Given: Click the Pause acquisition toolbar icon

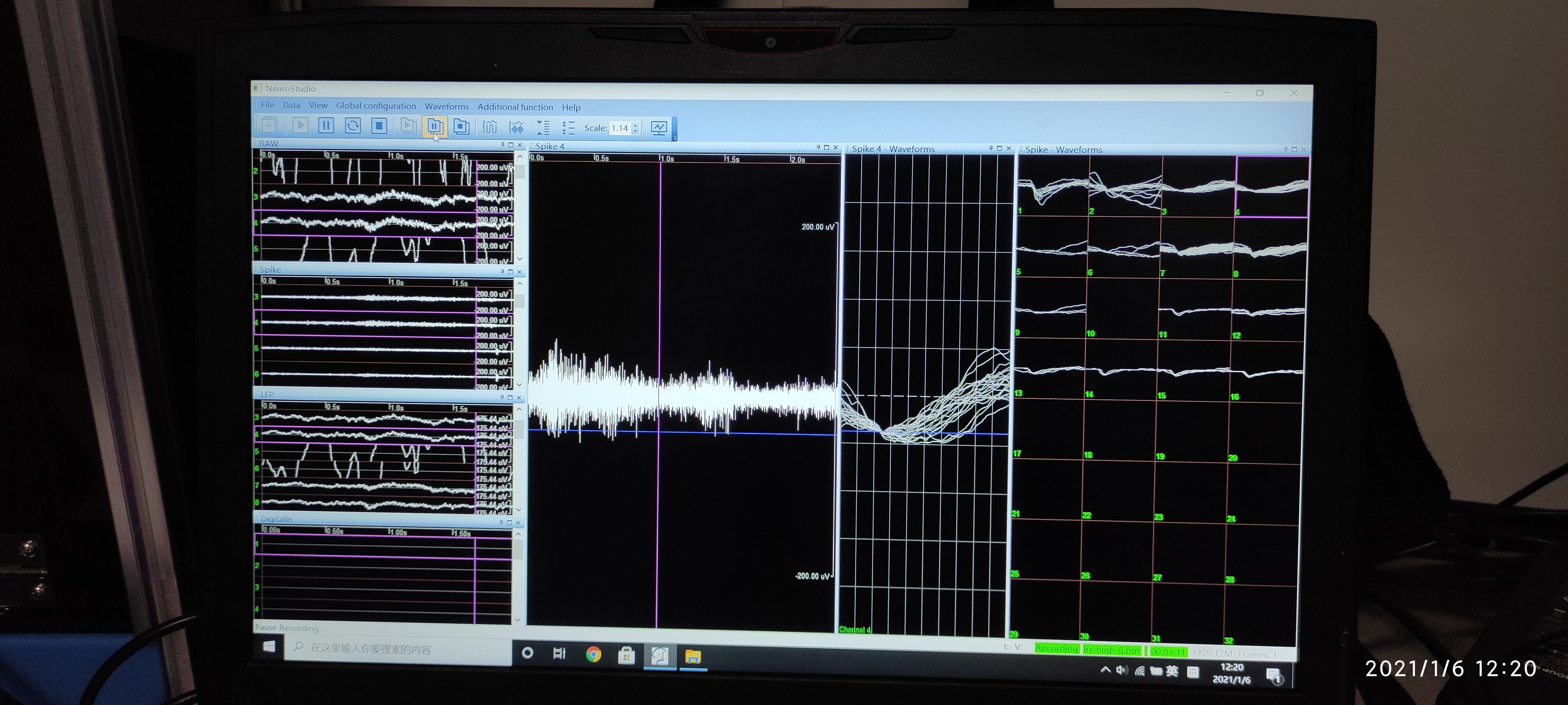Looking at the screenshot, I should tap(326, 125).
